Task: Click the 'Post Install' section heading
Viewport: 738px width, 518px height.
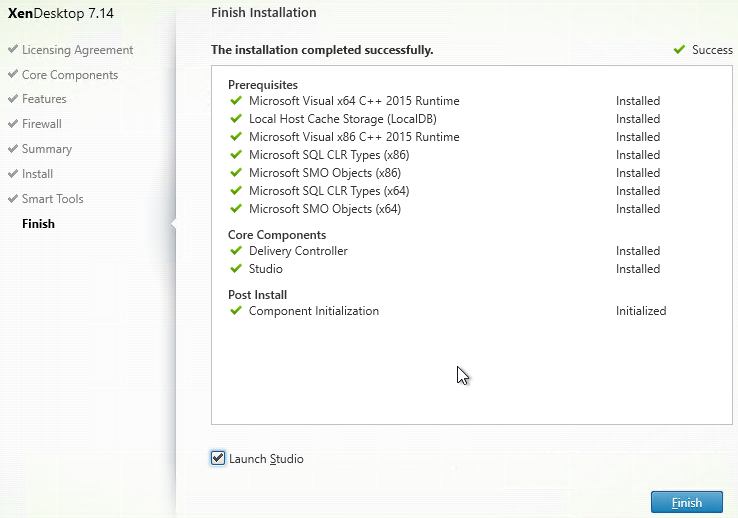Action: (x=257, y=295)
